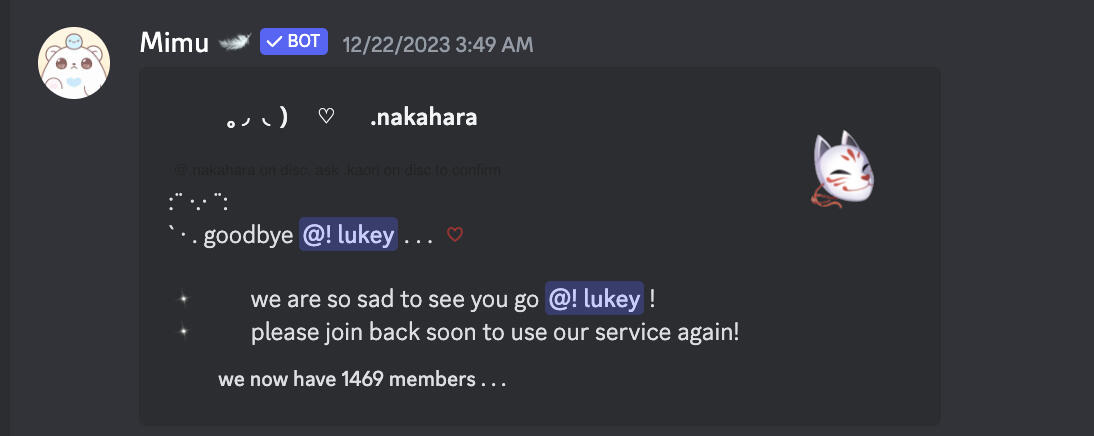Click the white heart in the embed title
This screenshot has height=436, width=1094.
coord(325,117)
